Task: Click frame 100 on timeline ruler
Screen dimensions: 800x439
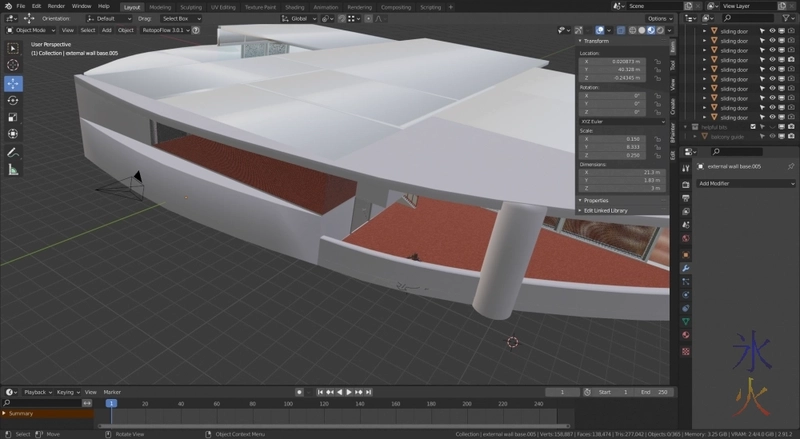Action: coord(288,404)
